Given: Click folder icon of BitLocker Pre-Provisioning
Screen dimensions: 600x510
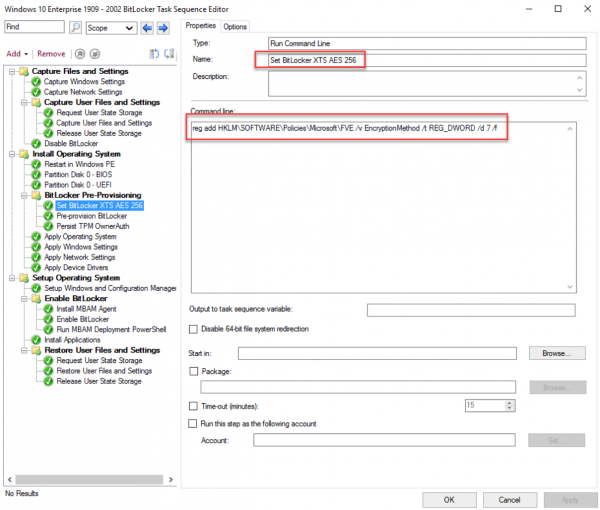Looking at the screenshot, I should [36, 196].
